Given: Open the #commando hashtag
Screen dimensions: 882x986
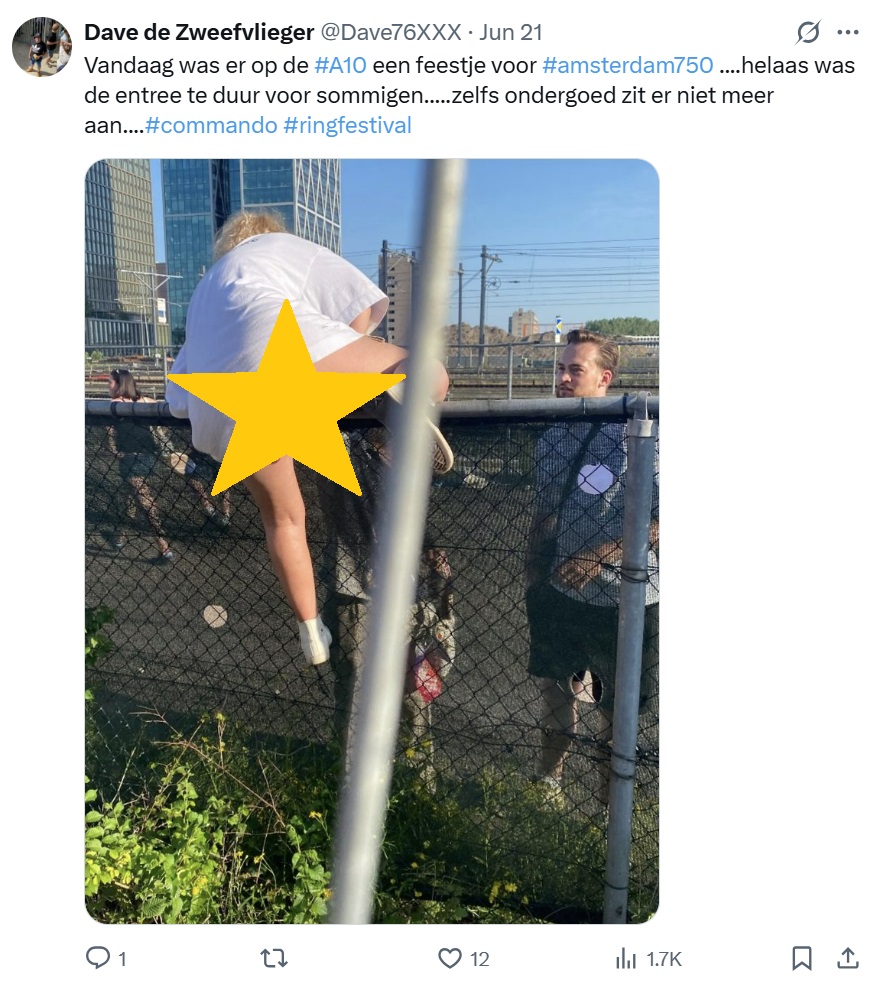Looking at the screenshot, I should [211, 125].
